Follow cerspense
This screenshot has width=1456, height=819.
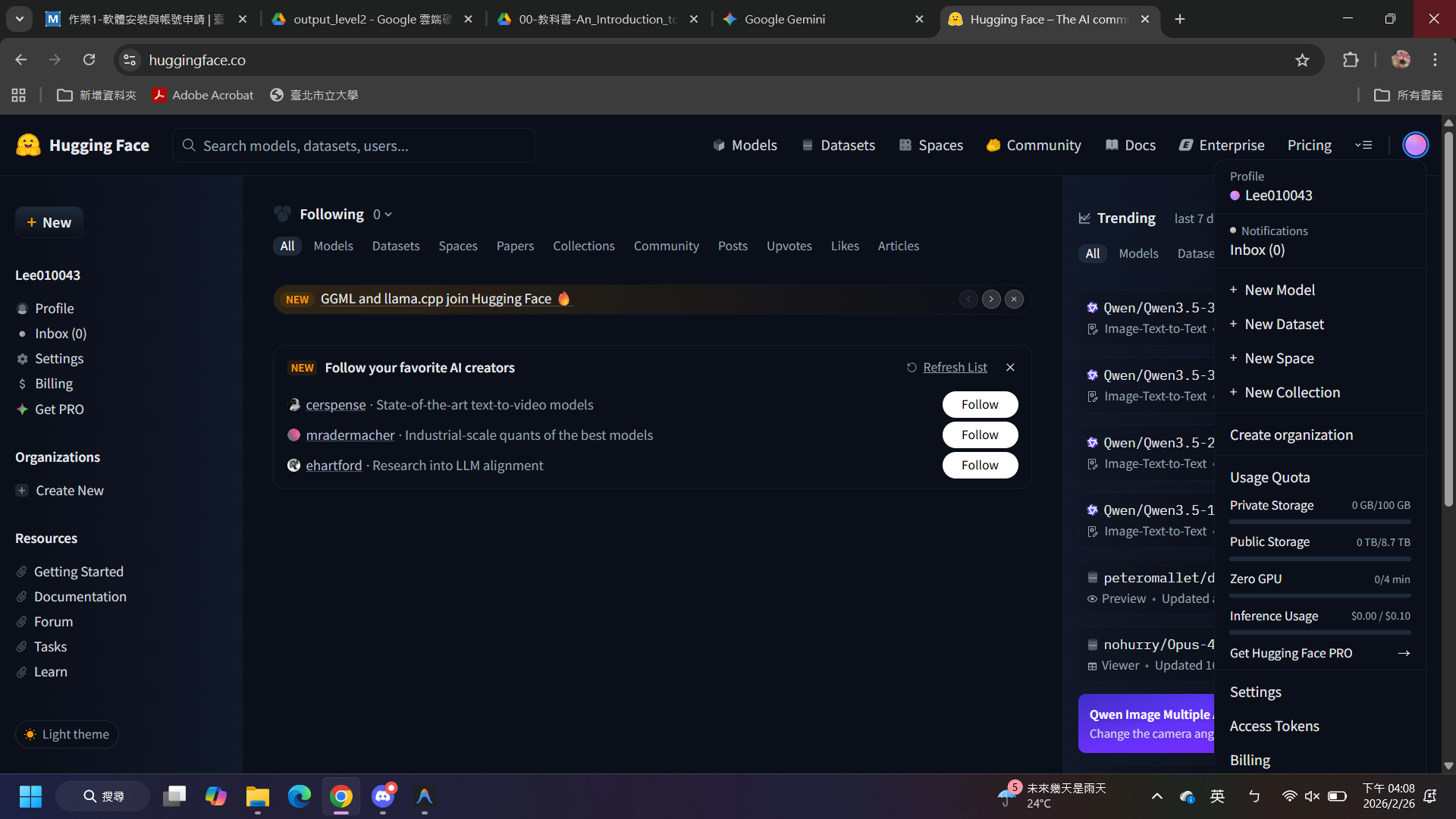point(980,404)
